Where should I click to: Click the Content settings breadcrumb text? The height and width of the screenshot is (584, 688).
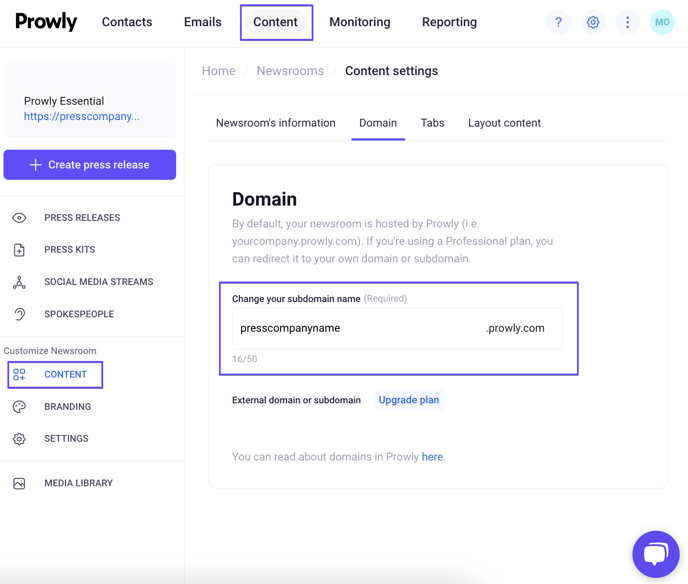(391, 71)
